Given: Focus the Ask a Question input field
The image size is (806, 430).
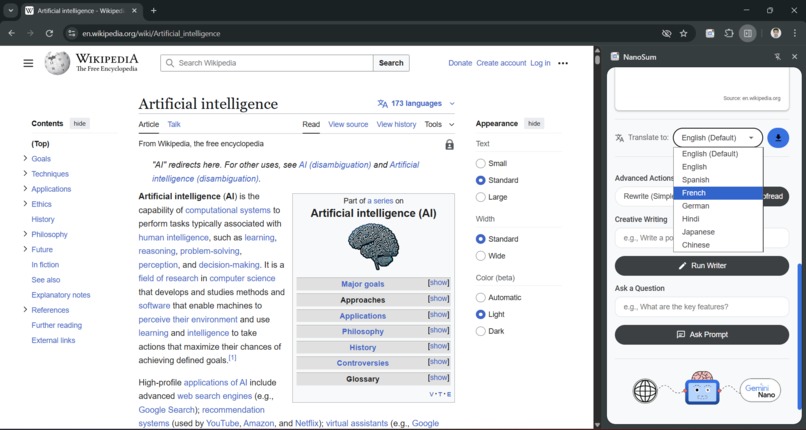Looking at the screenshot, I should tap(702, 307).
